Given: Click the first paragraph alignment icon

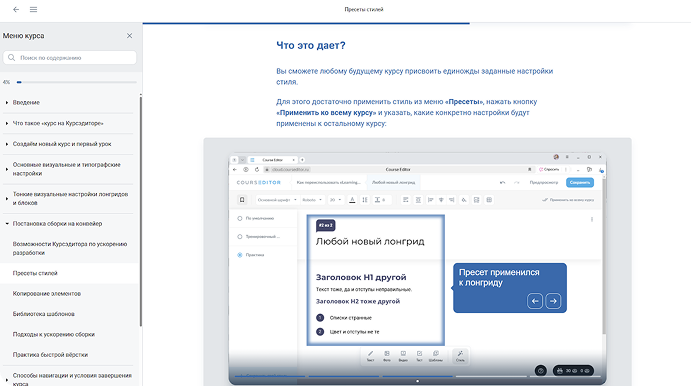Looking at the screenshot, I should click(x=405, y=200).
